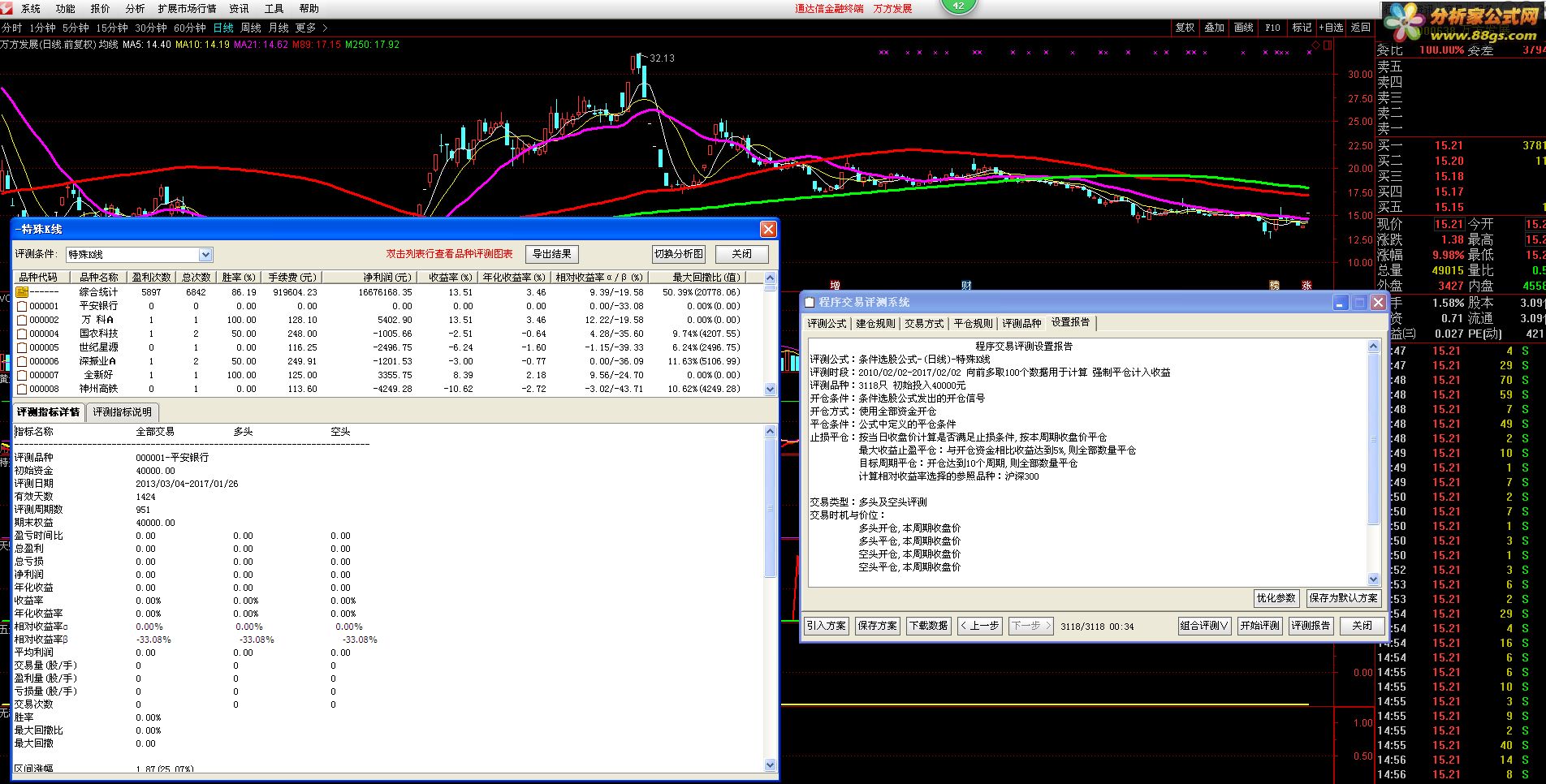Select the 60分钟 chart period

(190, 28)
